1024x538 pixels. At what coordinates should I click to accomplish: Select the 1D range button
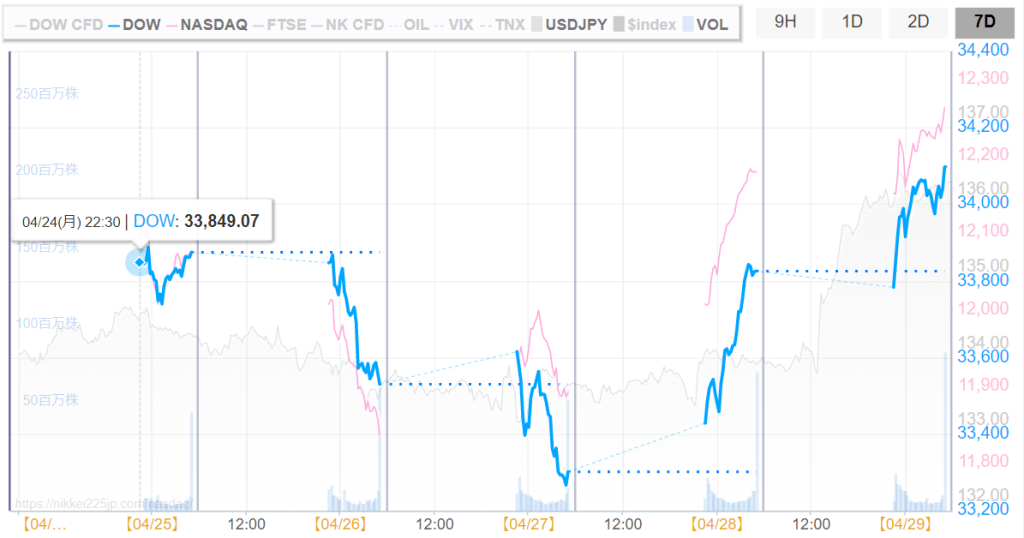click(852, 22)
